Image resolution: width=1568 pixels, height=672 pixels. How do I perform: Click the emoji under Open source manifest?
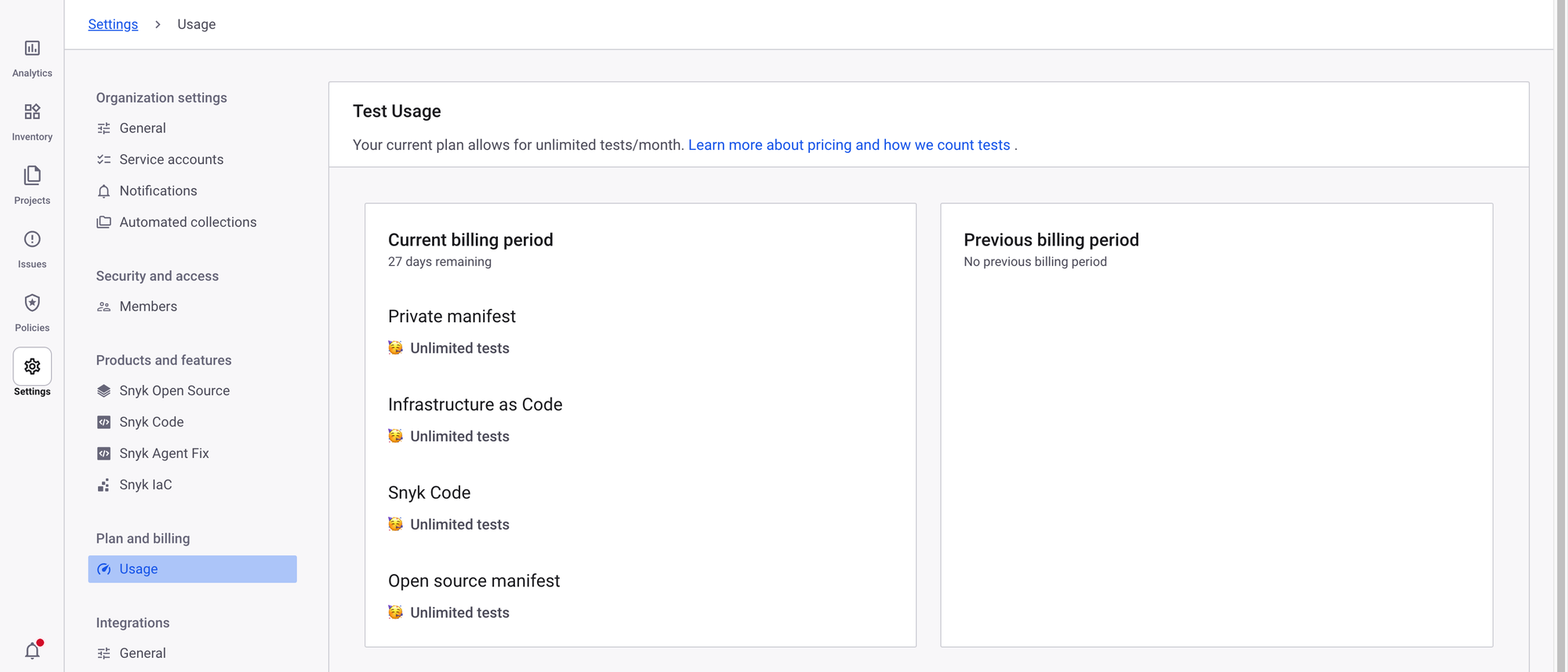396,612
